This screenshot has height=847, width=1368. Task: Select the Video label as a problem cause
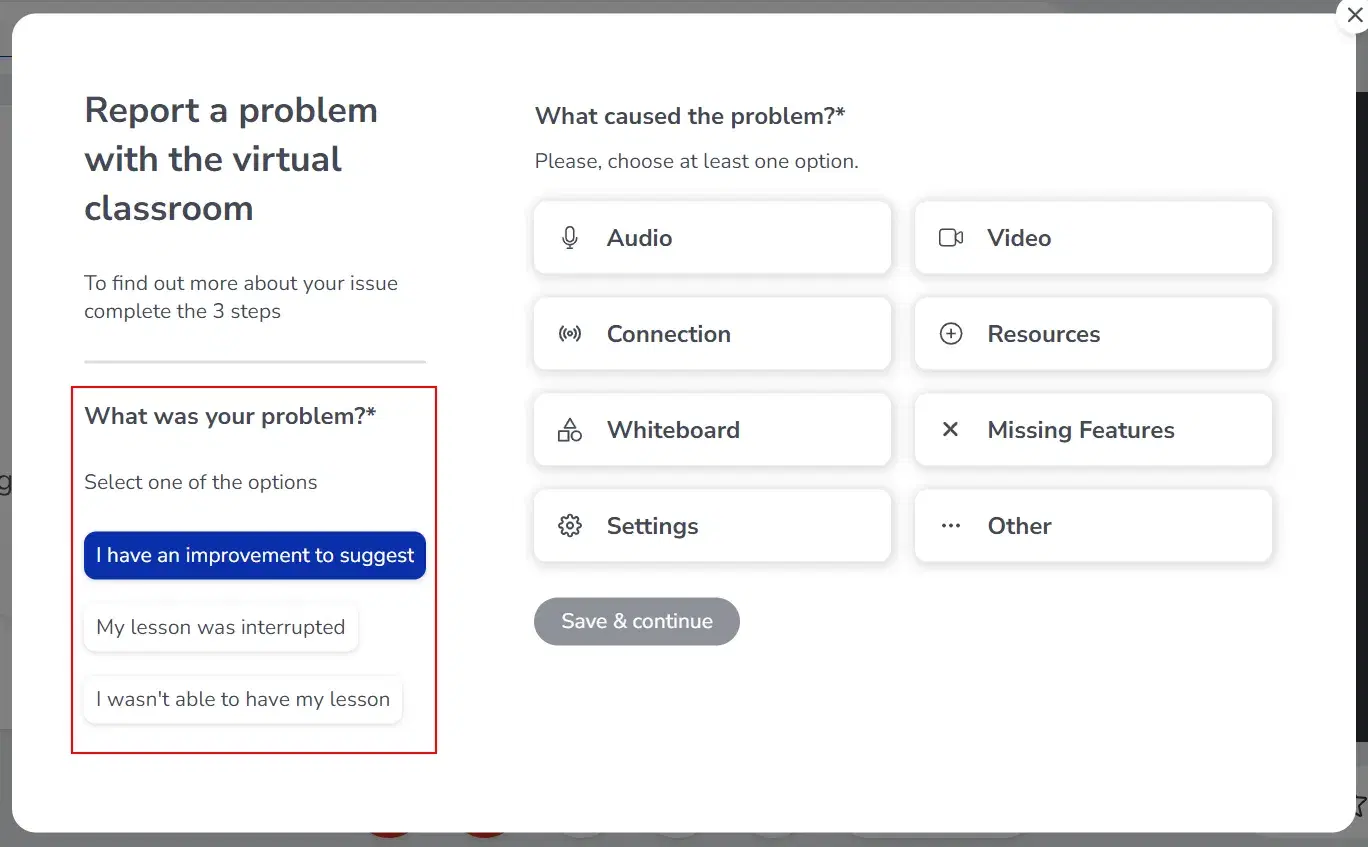(x=1019, y=238)
